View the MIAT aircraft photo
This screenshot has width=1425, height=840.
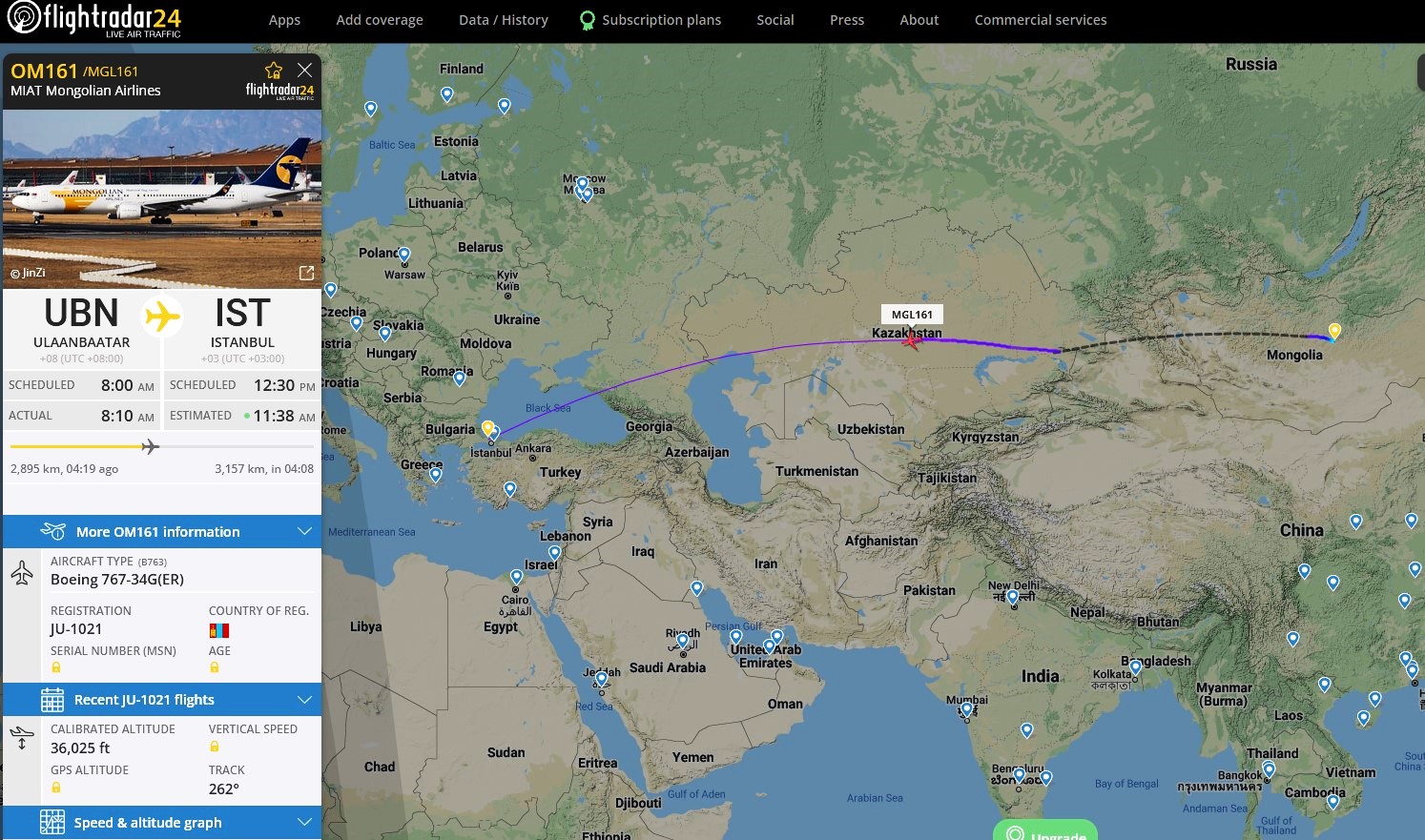pyautogui.click(x=162, y=198)
